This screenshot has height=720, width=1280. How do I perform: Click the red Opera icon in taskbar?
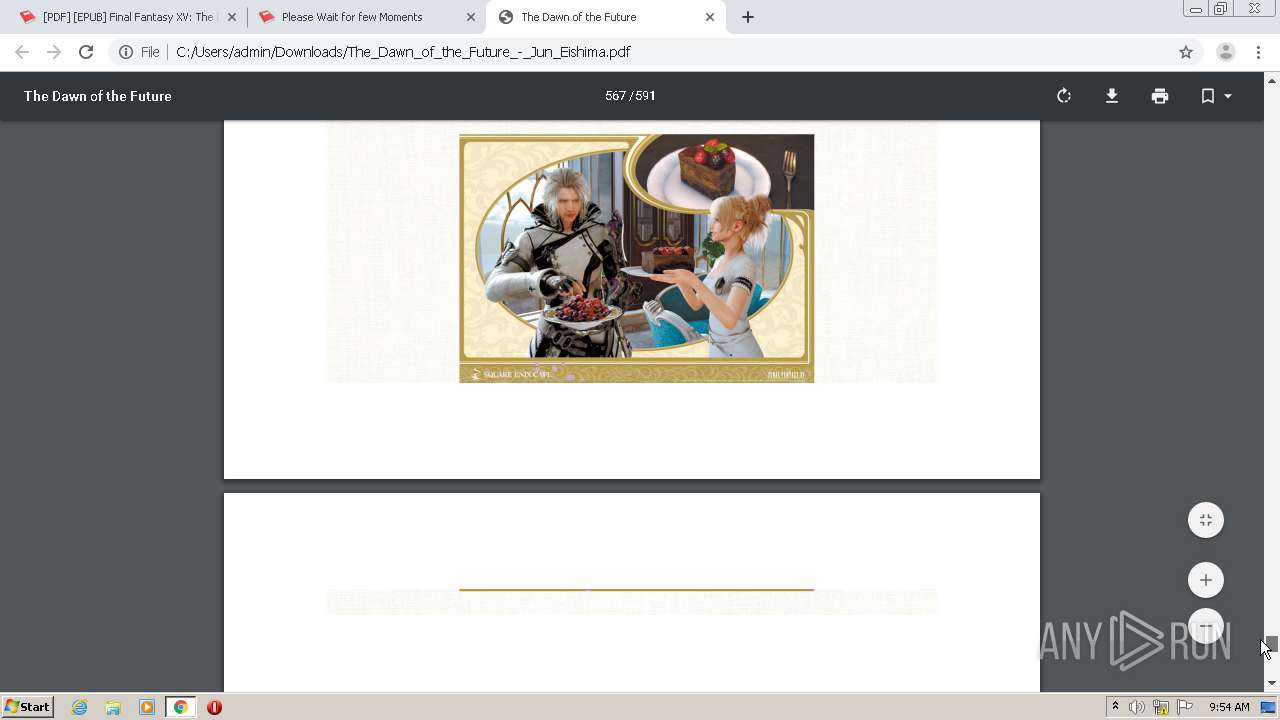[x=214, y=707]
